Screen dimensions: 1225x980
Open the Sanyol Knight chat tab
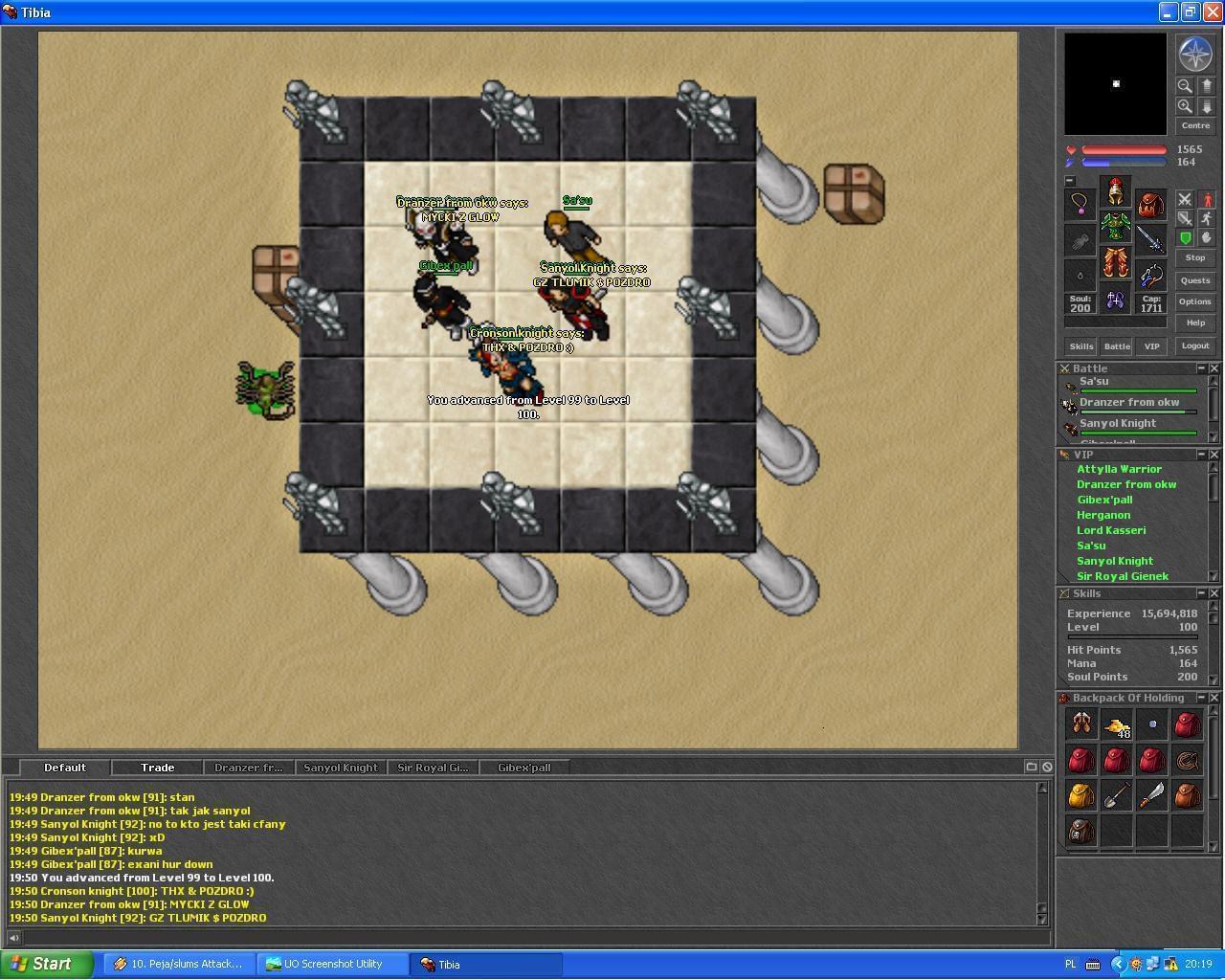click(x=341, y=768)
